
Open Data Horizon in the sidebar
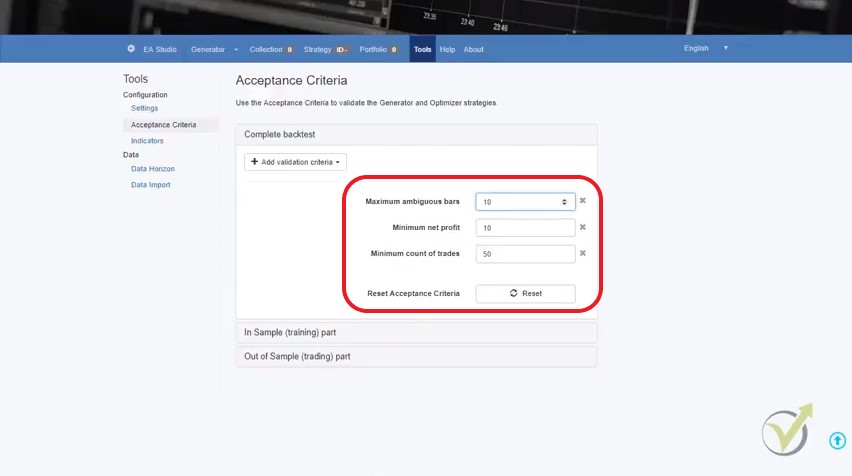(x=153, y=169)
